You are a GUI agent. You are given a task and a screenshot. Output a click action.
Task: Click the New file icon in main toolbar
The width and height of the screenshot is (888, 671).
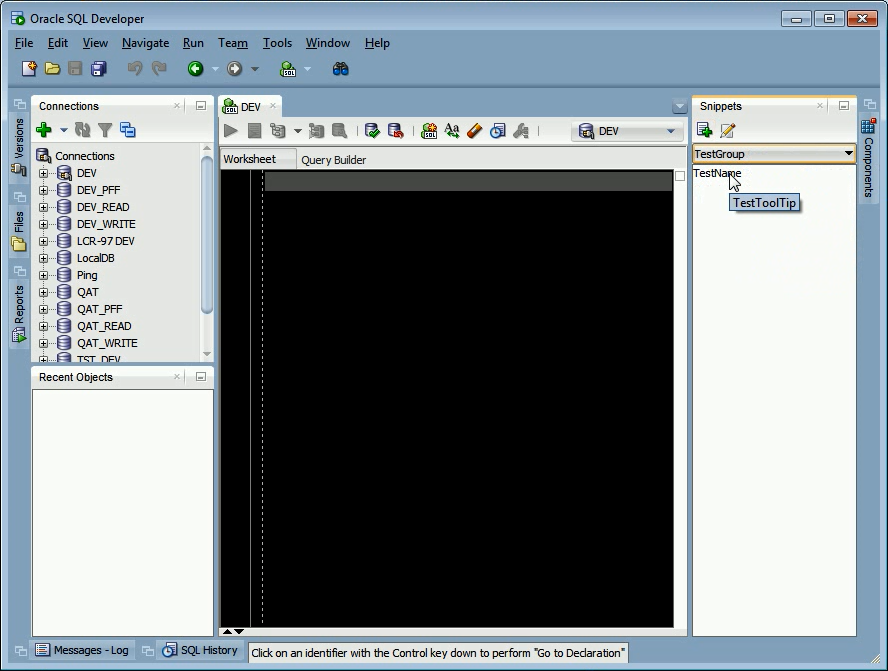29,69
